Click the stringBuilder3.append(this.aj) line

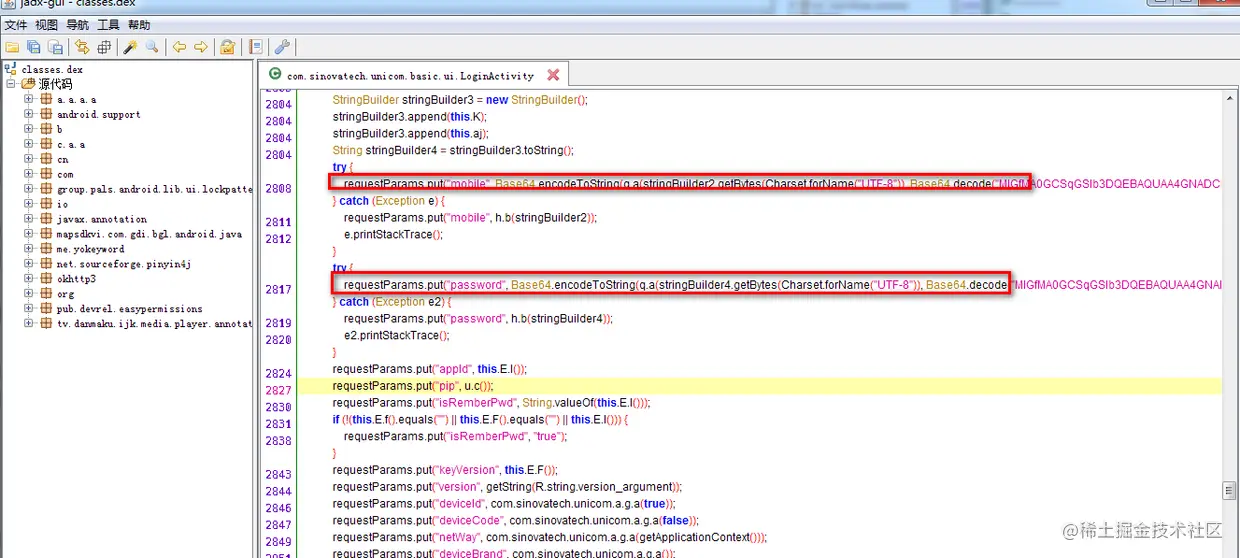(411, 134)
